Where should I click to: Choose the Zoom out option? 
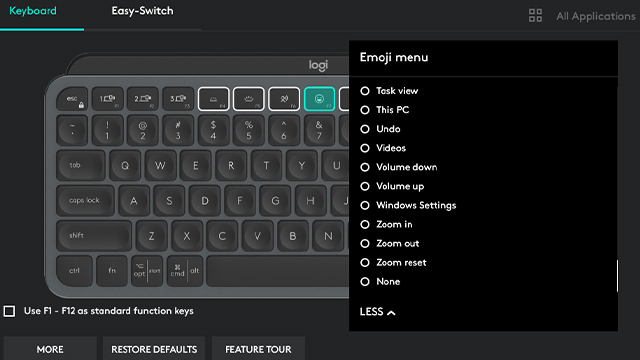click(389, 244)
